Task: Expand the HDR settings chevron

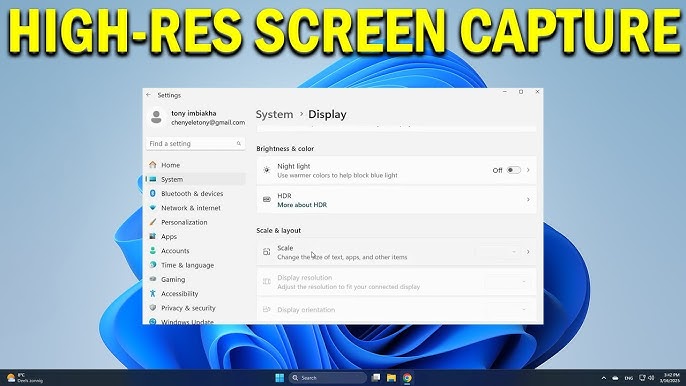Action: click(x=528, y=200)
